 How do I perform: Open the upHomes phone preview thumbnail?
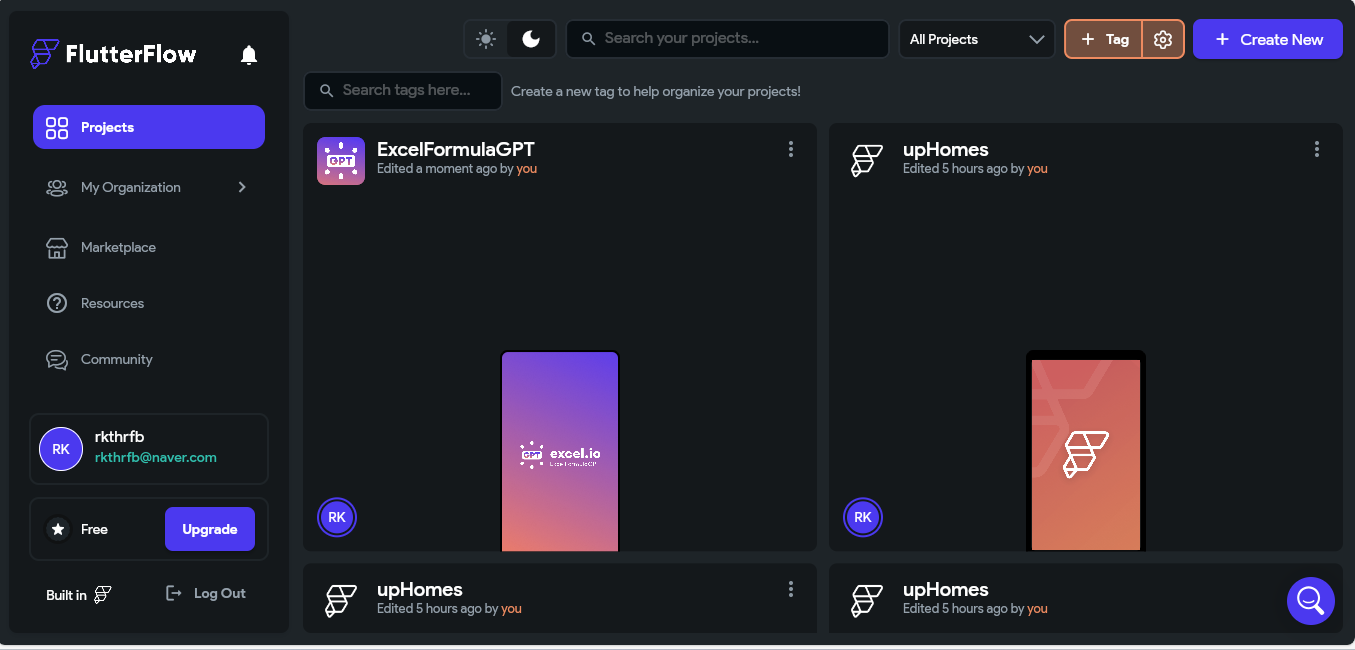click(1086, 450)
